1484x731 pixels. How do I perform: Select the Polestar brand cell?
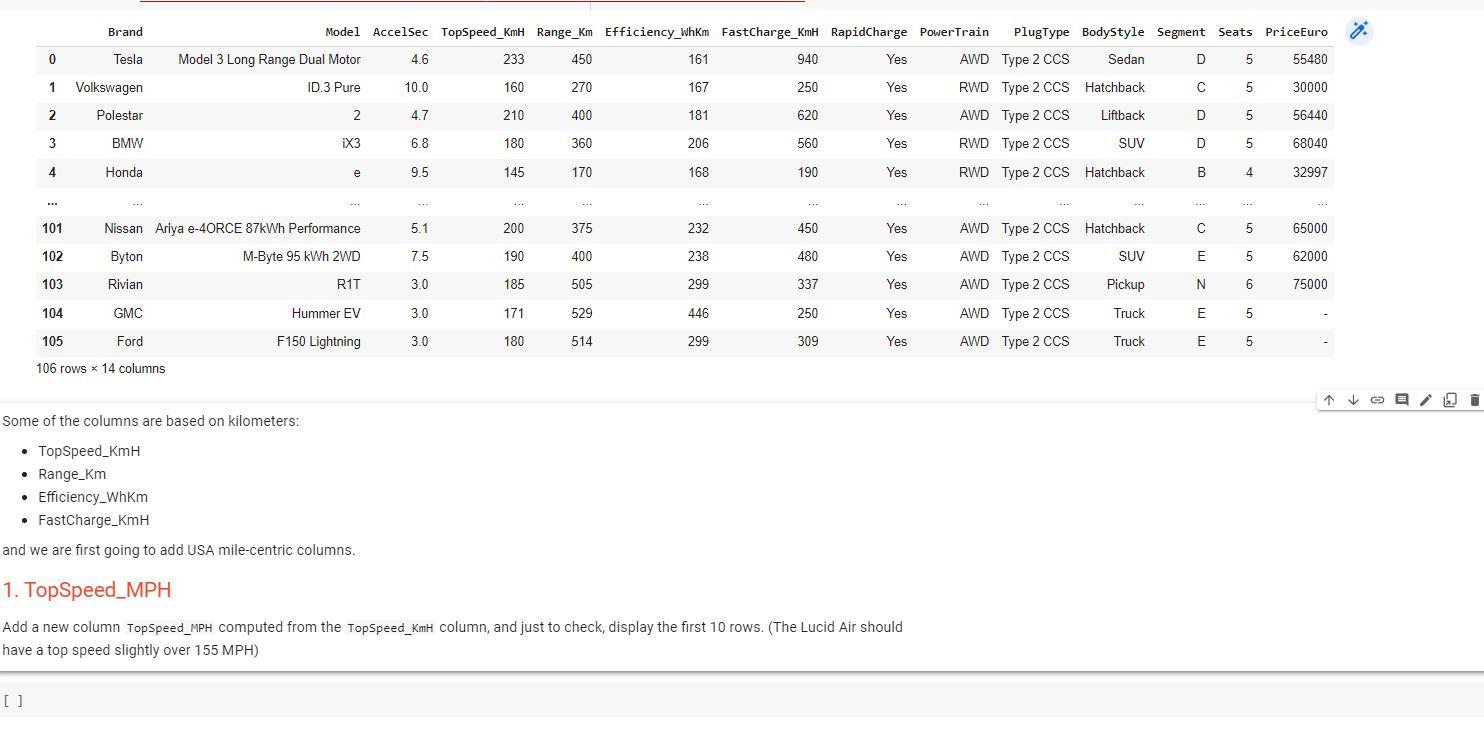pyautogui.click(x=120, y=116)
